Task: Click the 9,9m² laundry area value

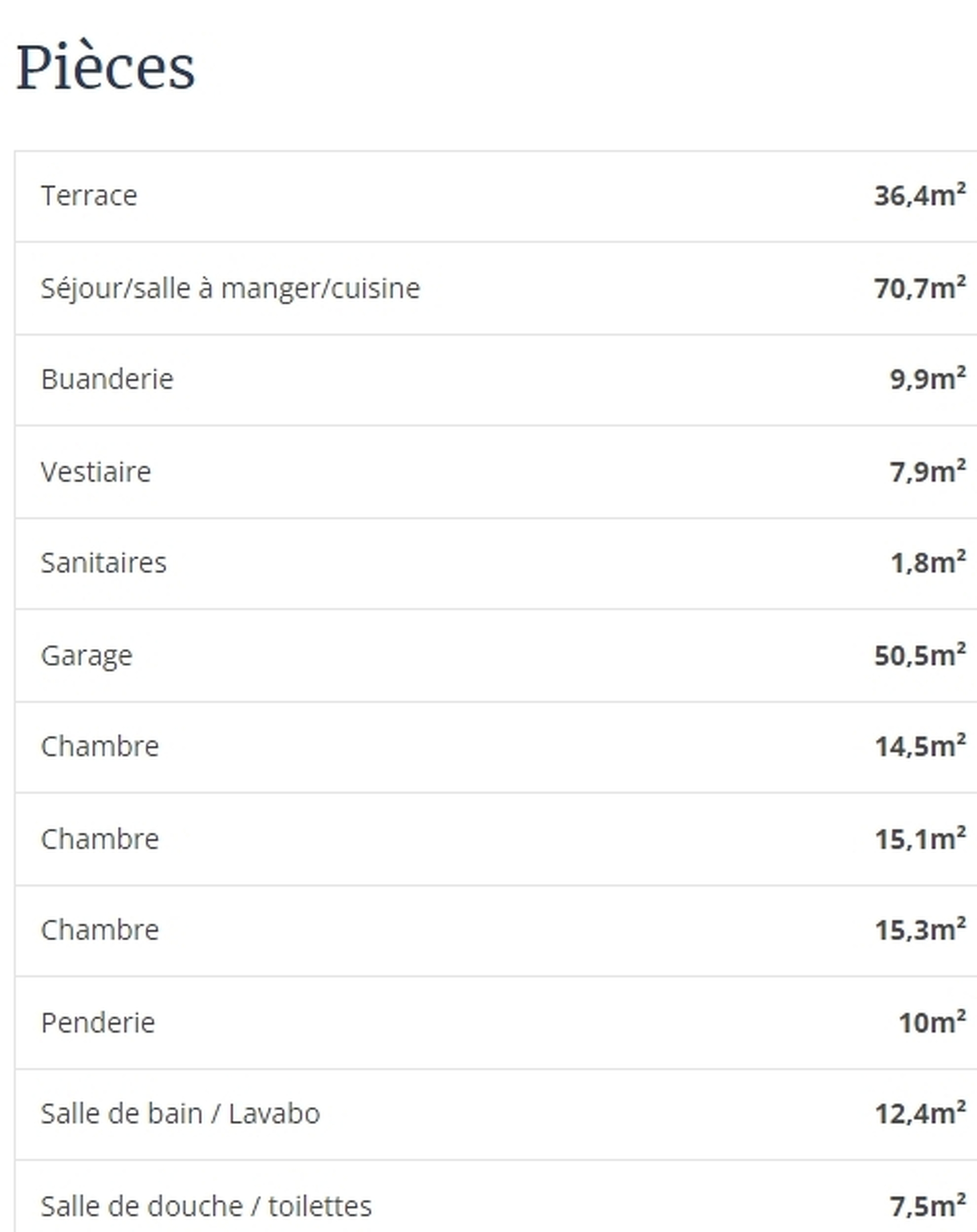Action: (928, 379)
